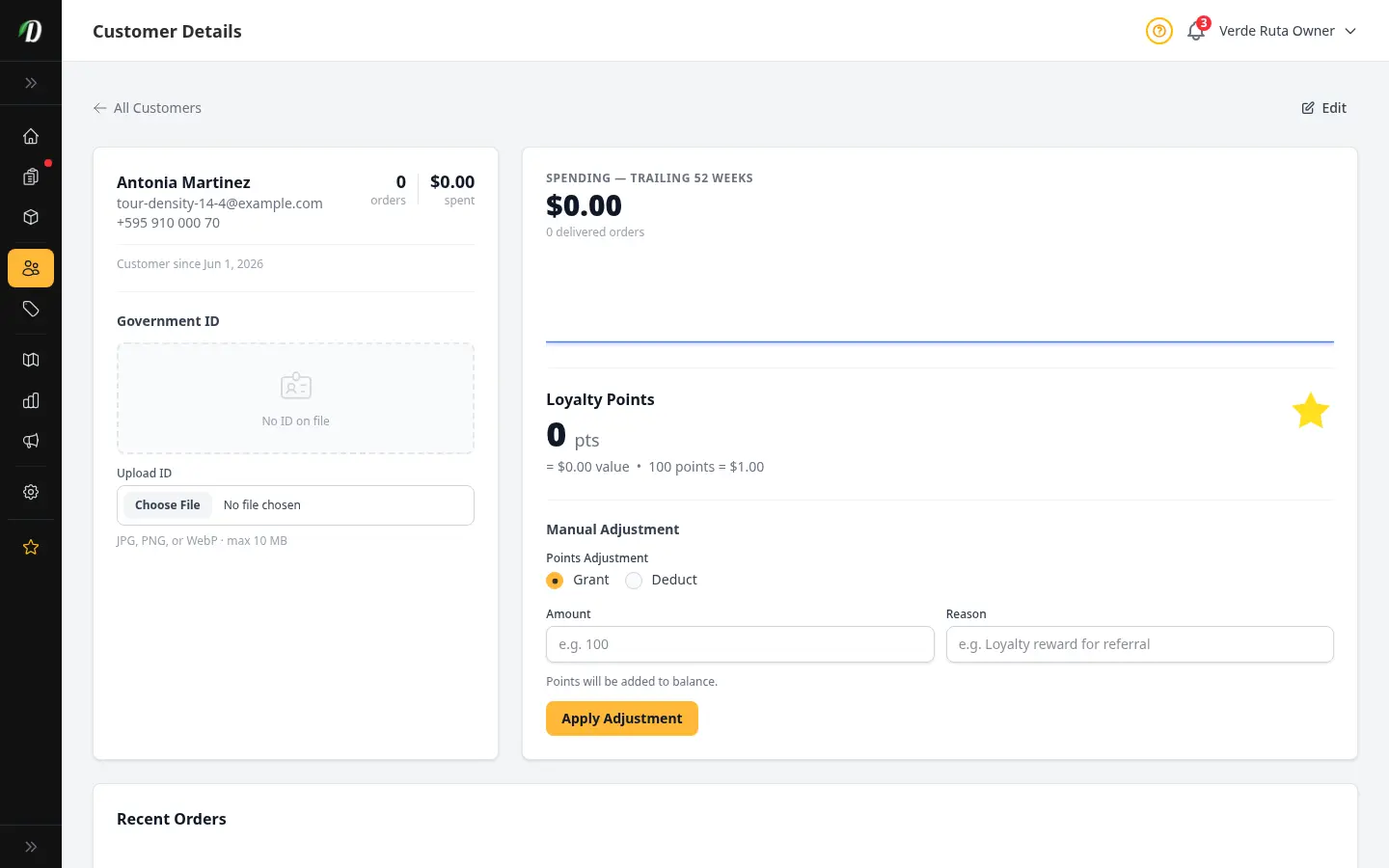Click the $0.00 spent value
Image resolution: width=1389 pixels, height=868 pixels.
[x=452, y=182]
